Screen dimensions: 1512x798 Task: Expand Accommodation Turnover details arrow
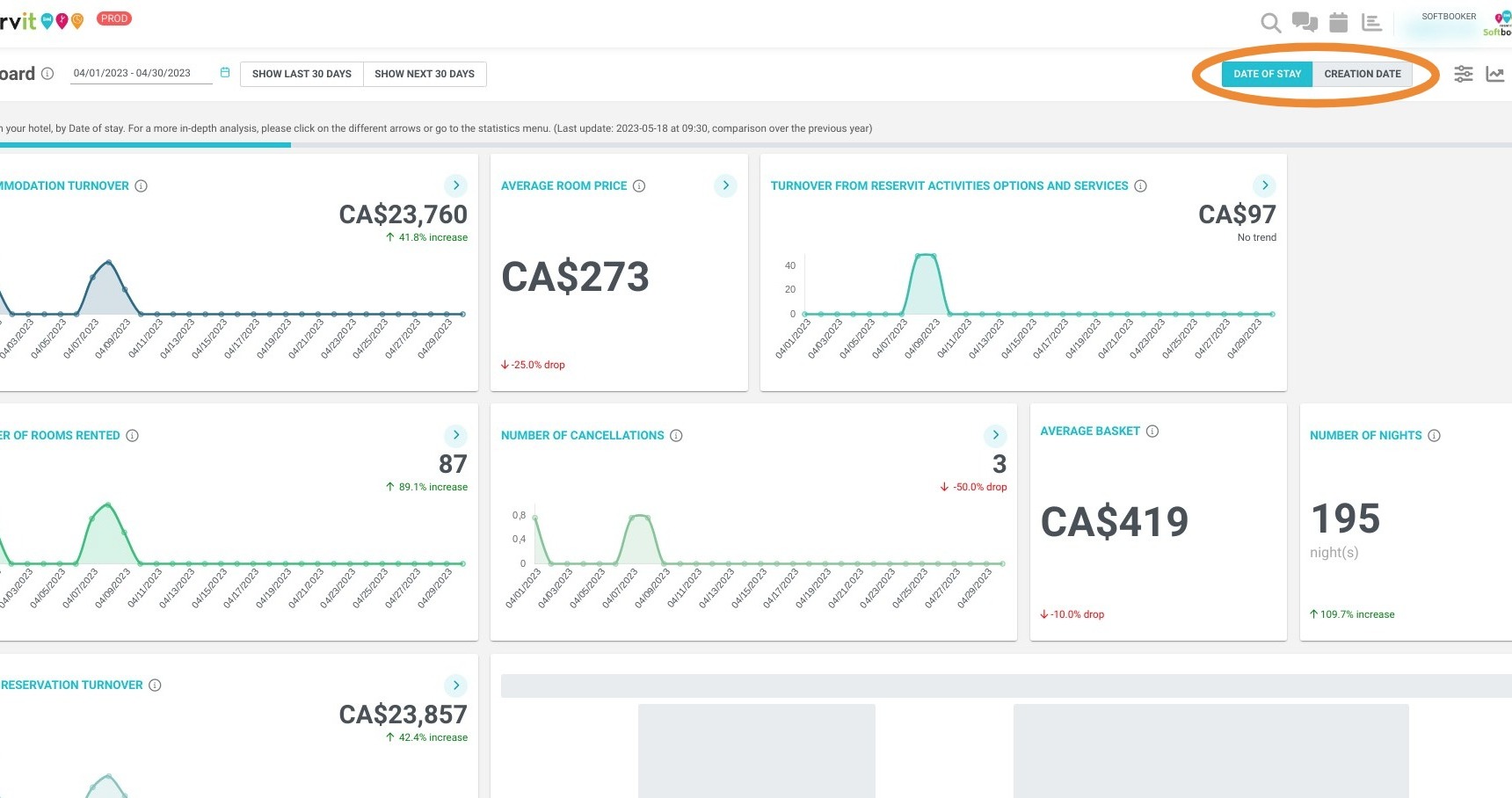455,185
